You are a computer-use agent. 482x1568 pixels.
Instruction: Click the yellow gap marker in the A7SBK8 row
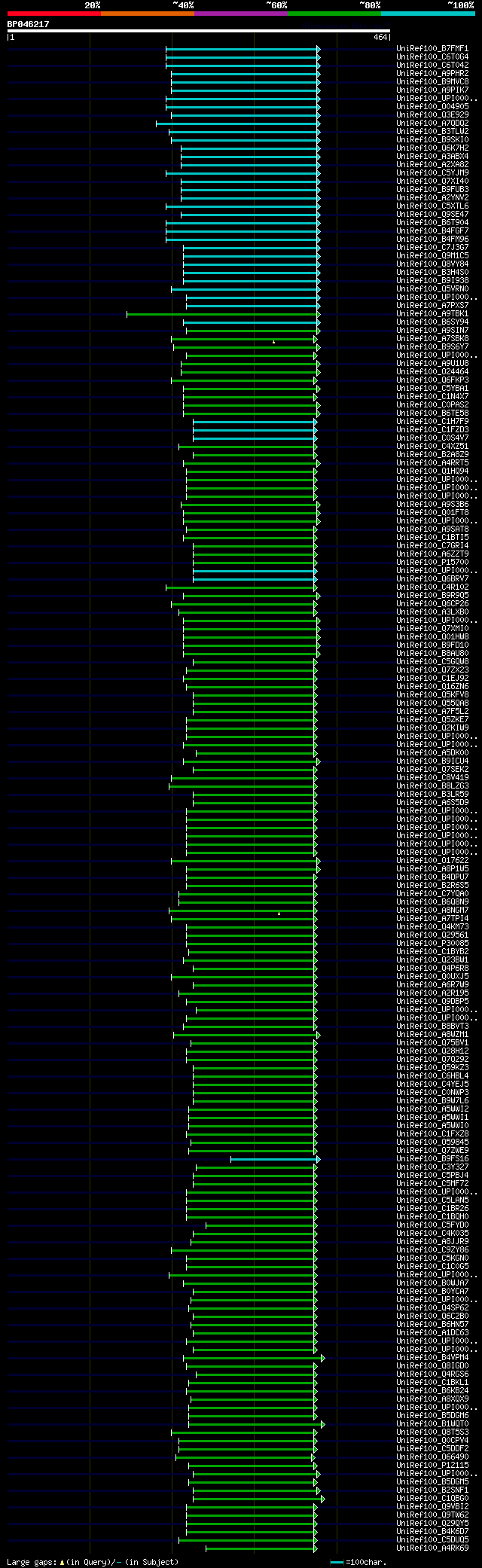273,342
